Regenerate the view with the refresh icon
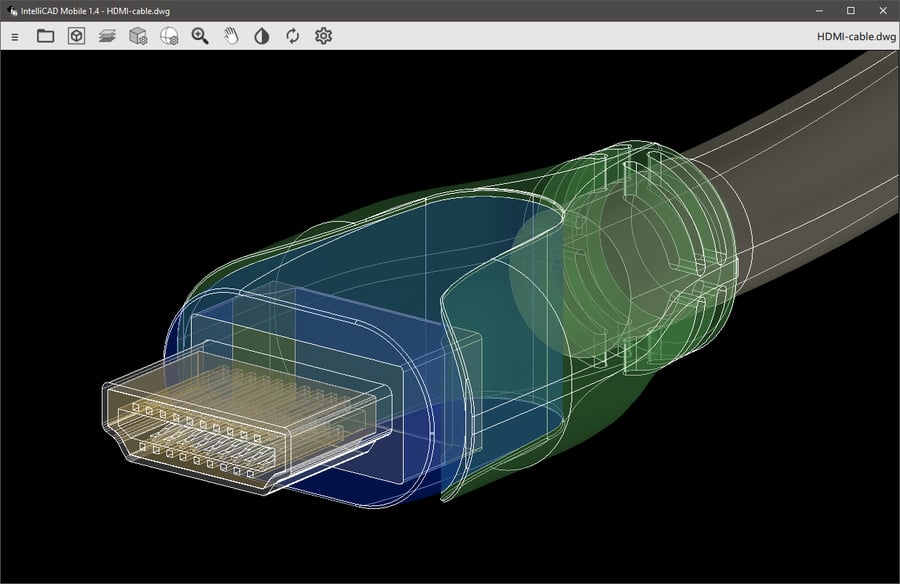Image resolution: width=900 pixels, height=584 pixels. click(291, 37)
